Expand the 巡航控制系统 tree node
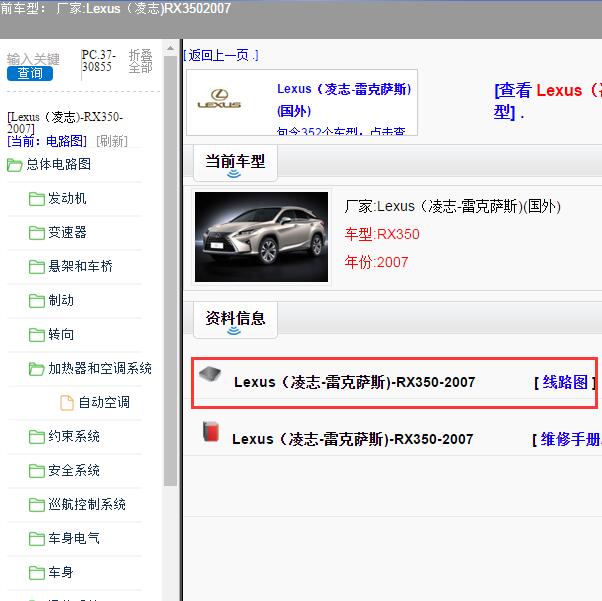This screenshot has height=601, width=602. click(x=87, y=504)
